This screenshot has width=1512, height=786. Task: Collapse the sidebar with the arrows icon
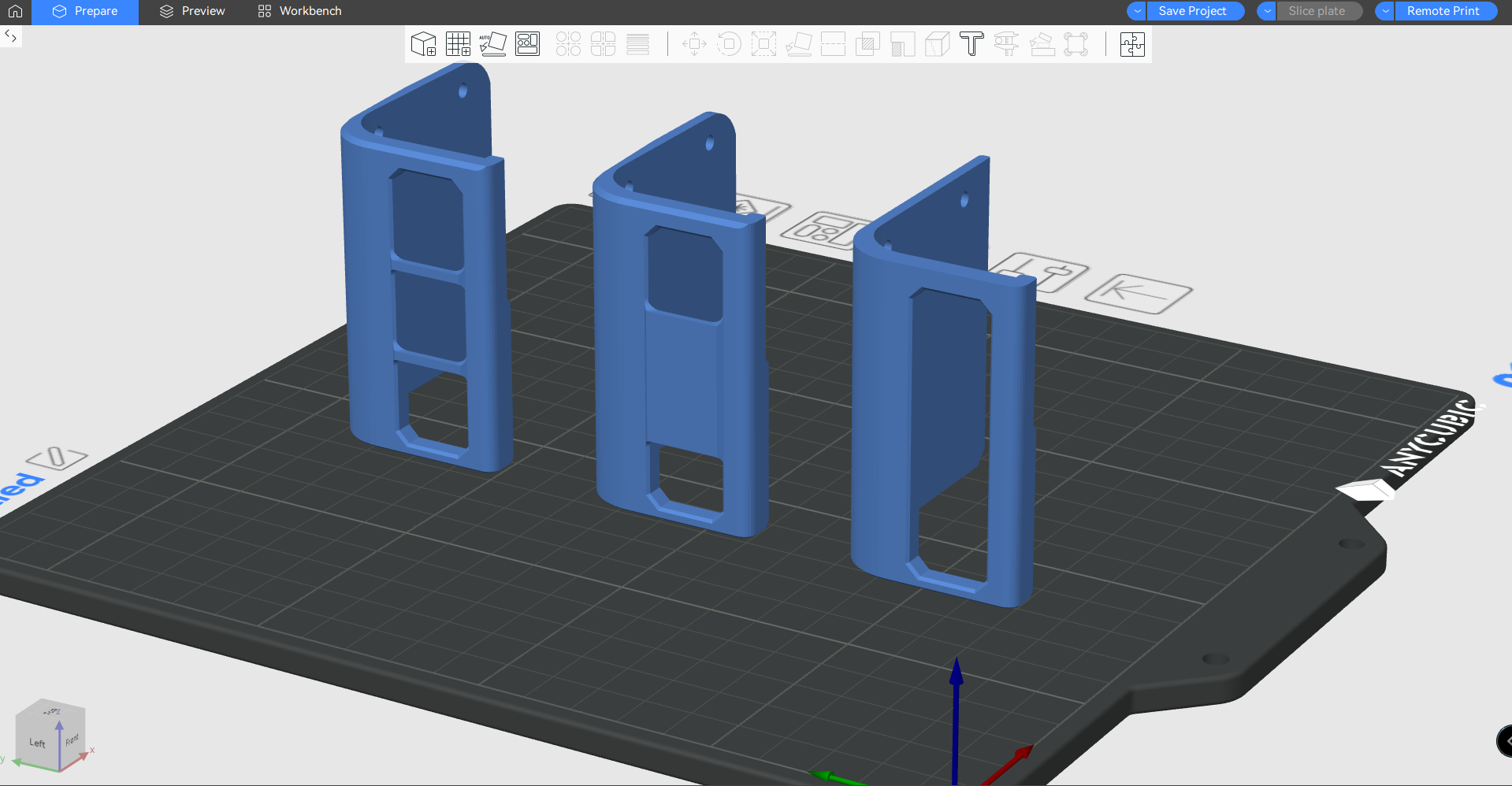click(x=10, y=36)
